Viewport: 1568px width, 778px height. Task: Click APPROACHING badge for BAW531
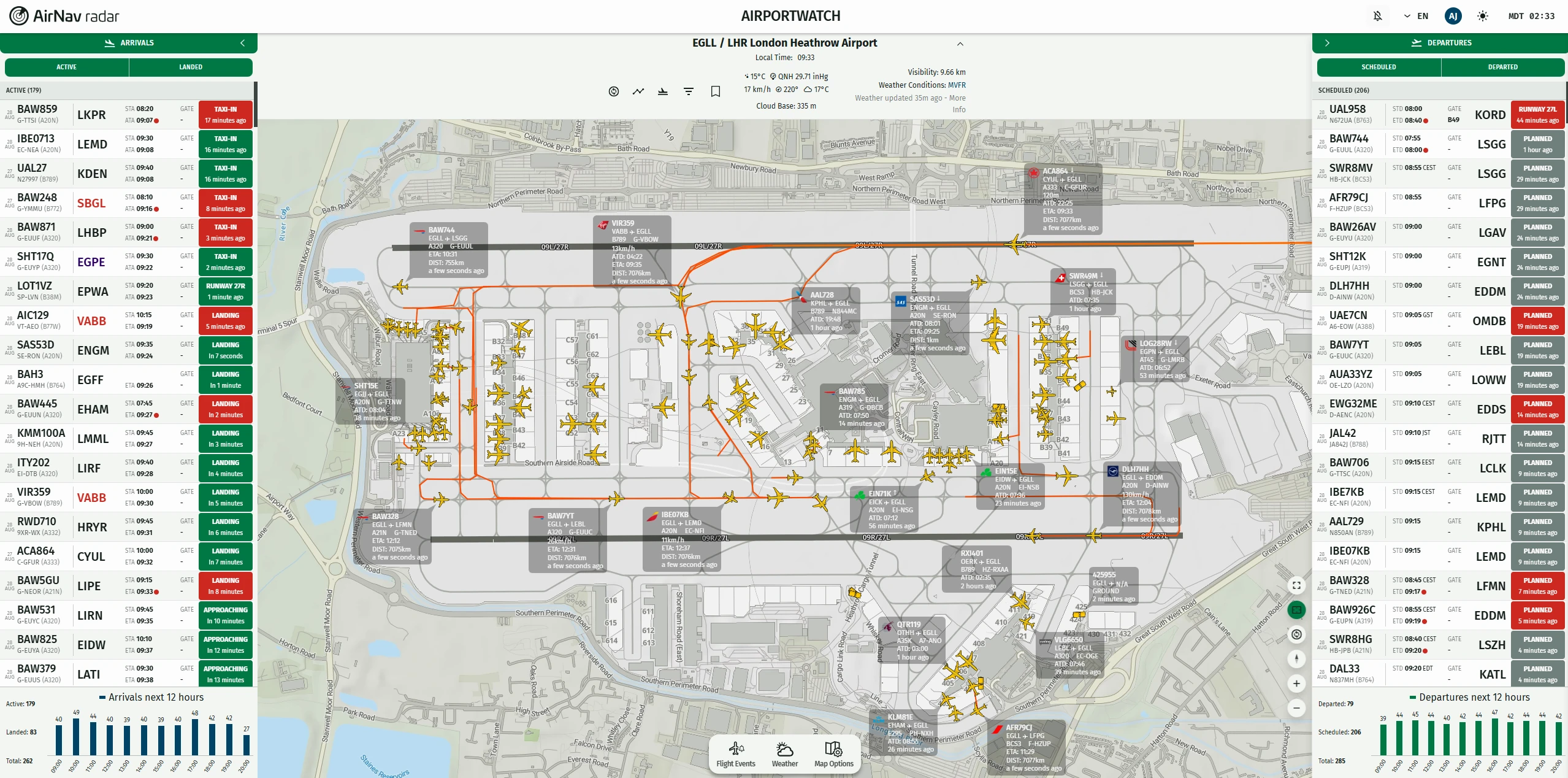pyautogui.click(x=226, y=615)
